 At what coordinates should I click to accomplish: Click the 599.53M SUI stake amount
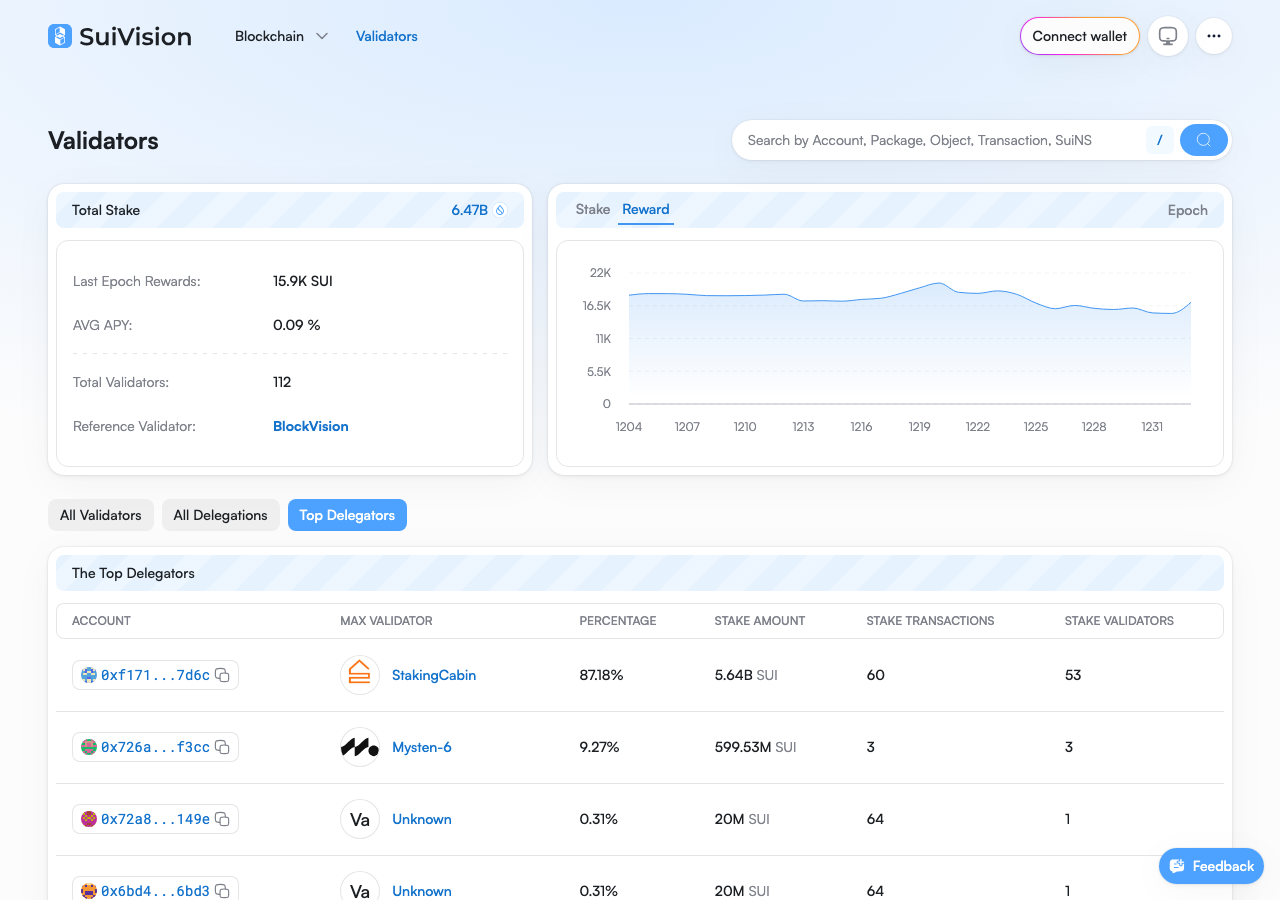(756, 747)
